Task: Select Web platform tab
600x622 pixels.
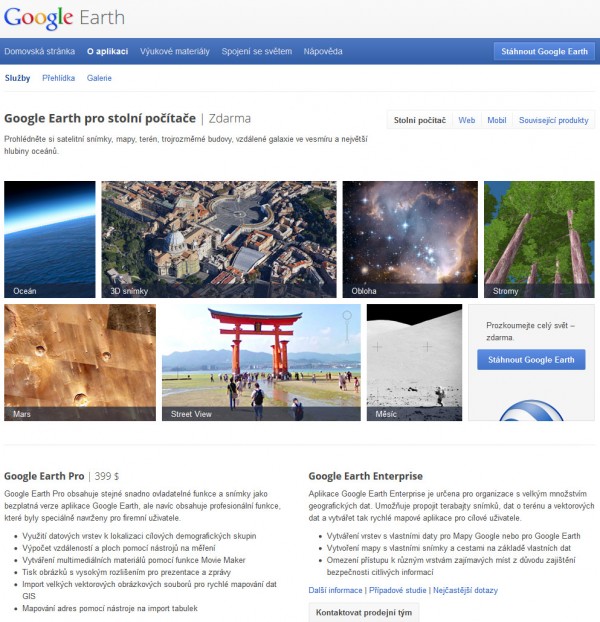Action: click(466, 120)
